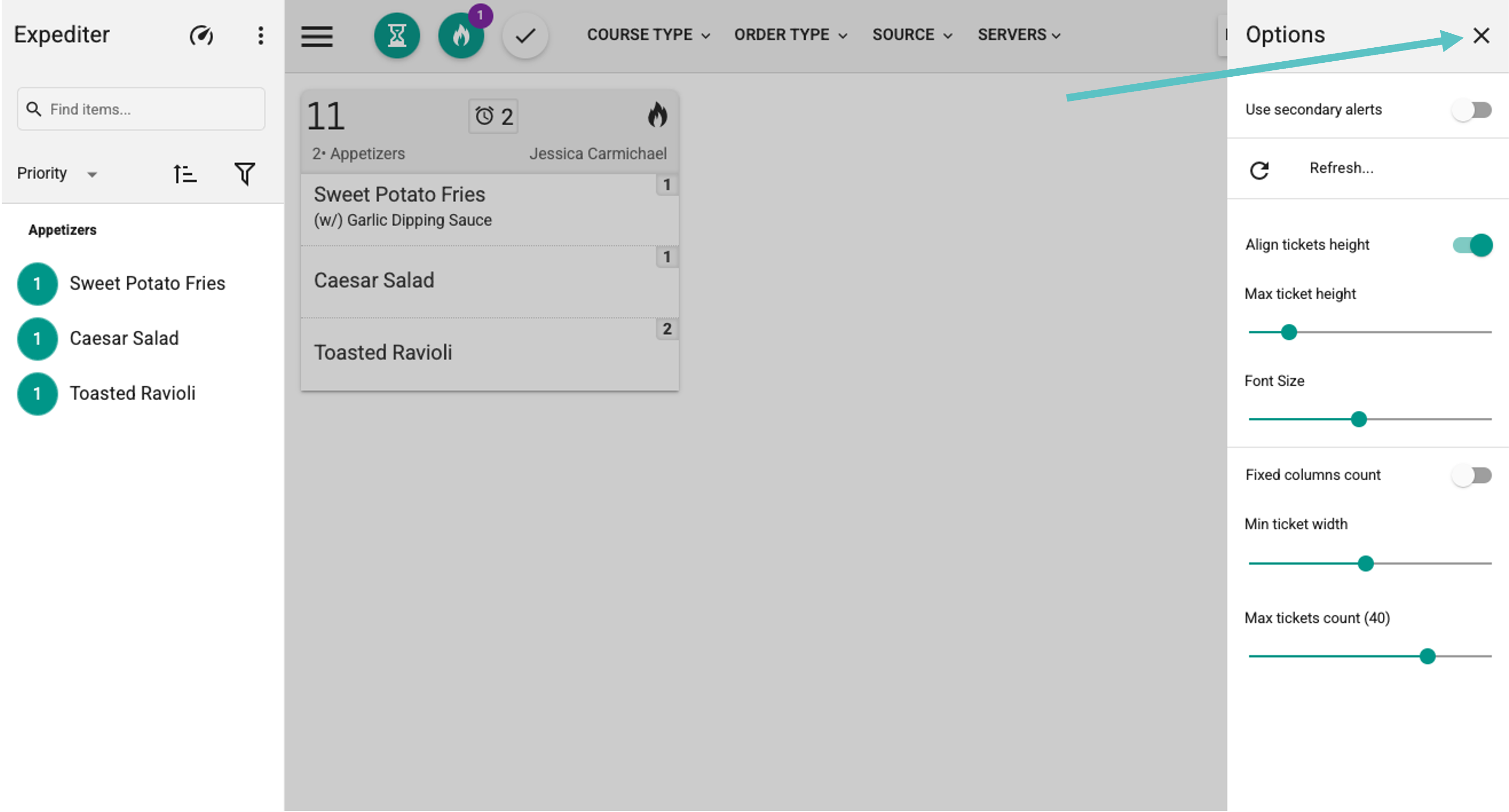Click the Refresh circular arrow icon
Viewport: 1509px width, 812px height.
(x=1259, y=170)
